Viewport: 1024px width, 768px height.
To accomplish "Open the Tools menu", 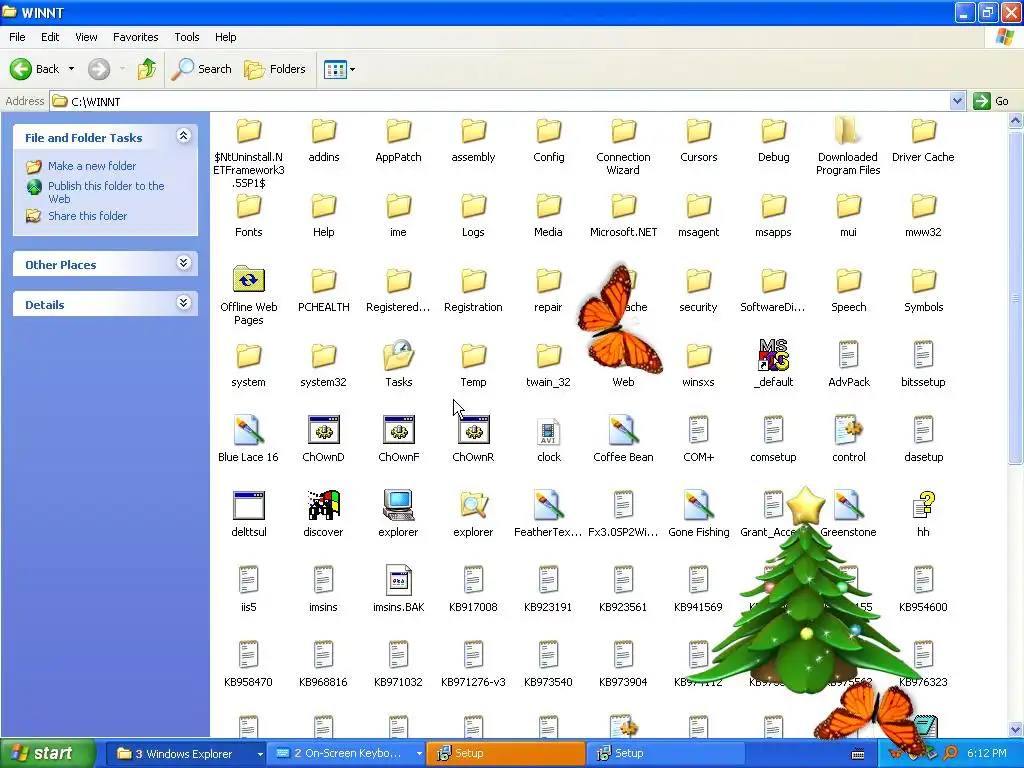I will (x=186, y=37).
